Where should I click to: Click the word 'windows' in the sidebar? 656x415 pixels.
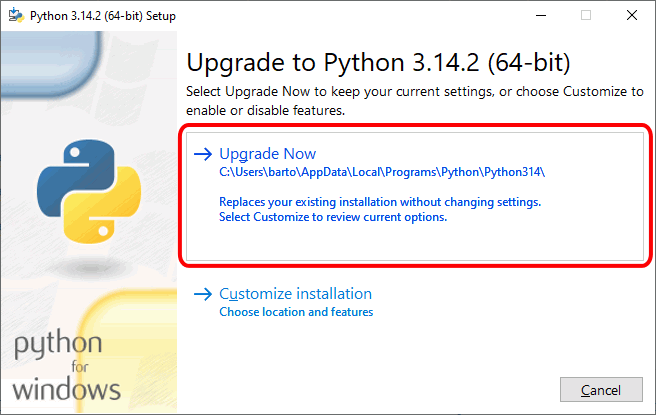click(67, 388)
